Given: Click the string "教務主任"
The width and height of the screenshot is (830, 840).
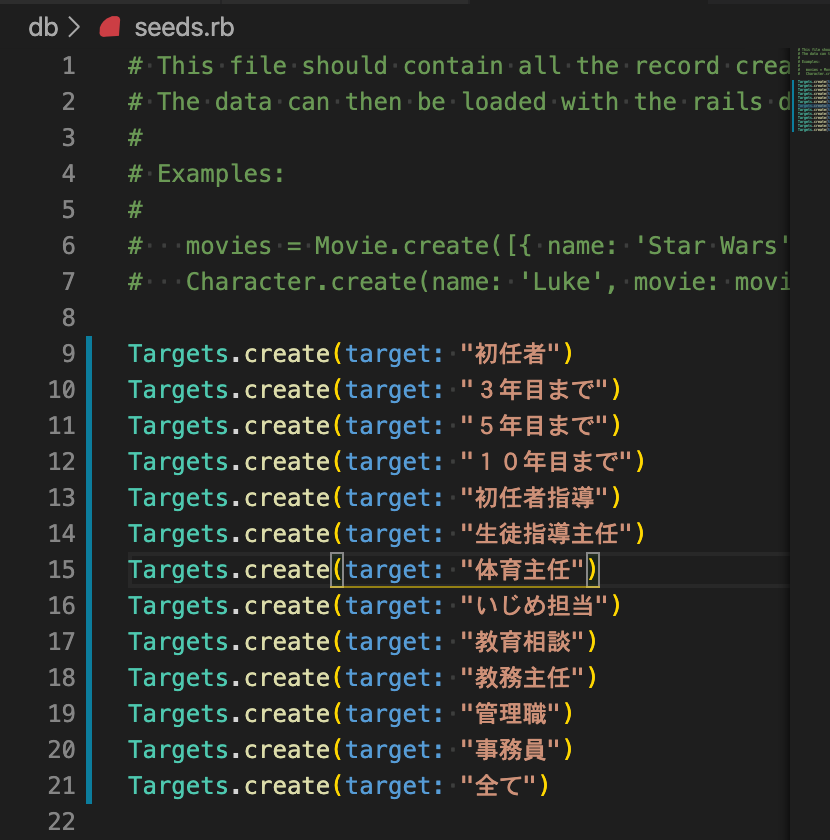Looking at the screenshot, I should [x=522, y=677].
